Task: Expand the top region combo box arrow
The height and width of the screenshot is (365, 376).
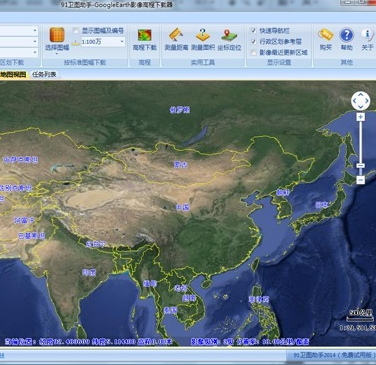Action: click(35, 31)
